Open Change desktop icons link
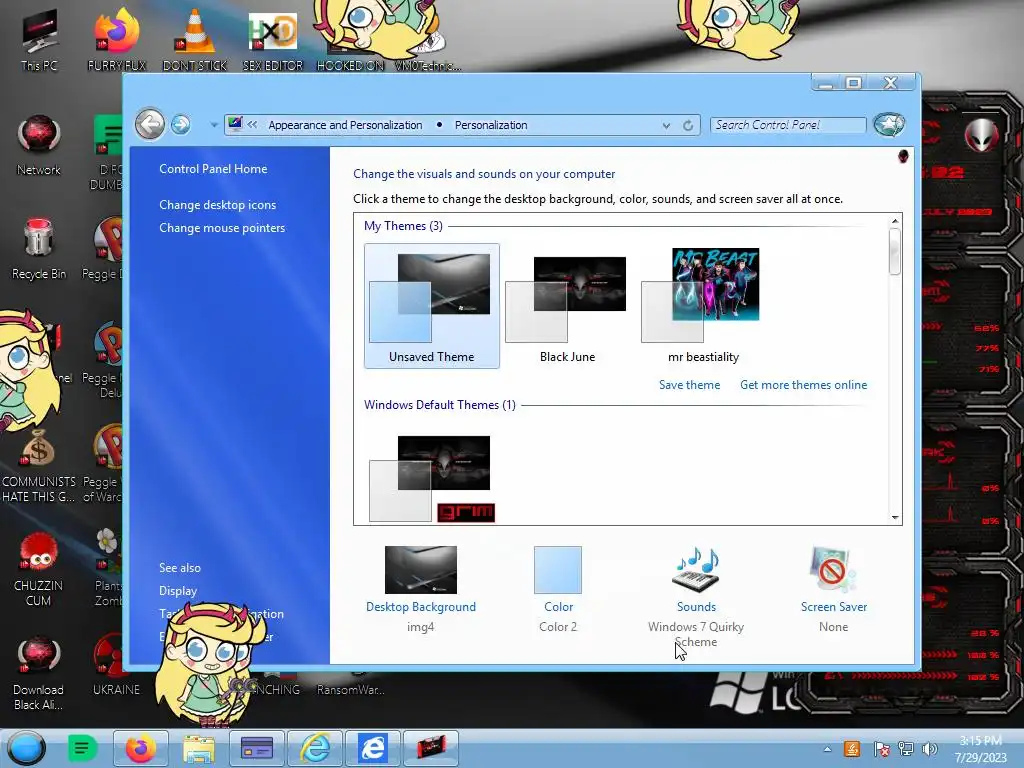Screen dimensions: 1024x768 pos(217,204)
